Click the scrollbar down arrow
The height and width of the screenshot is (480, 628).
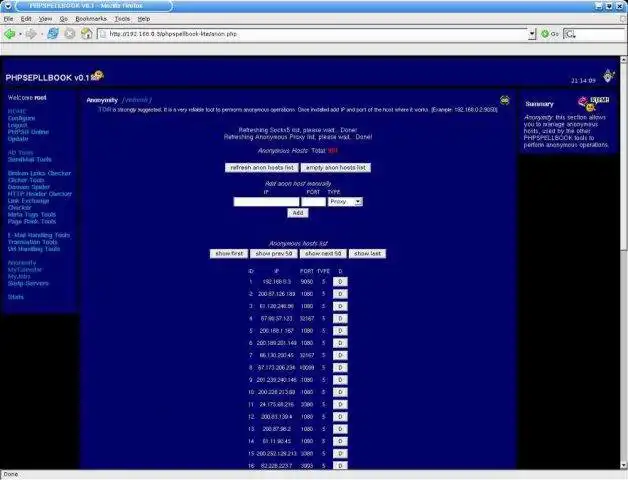624,466
